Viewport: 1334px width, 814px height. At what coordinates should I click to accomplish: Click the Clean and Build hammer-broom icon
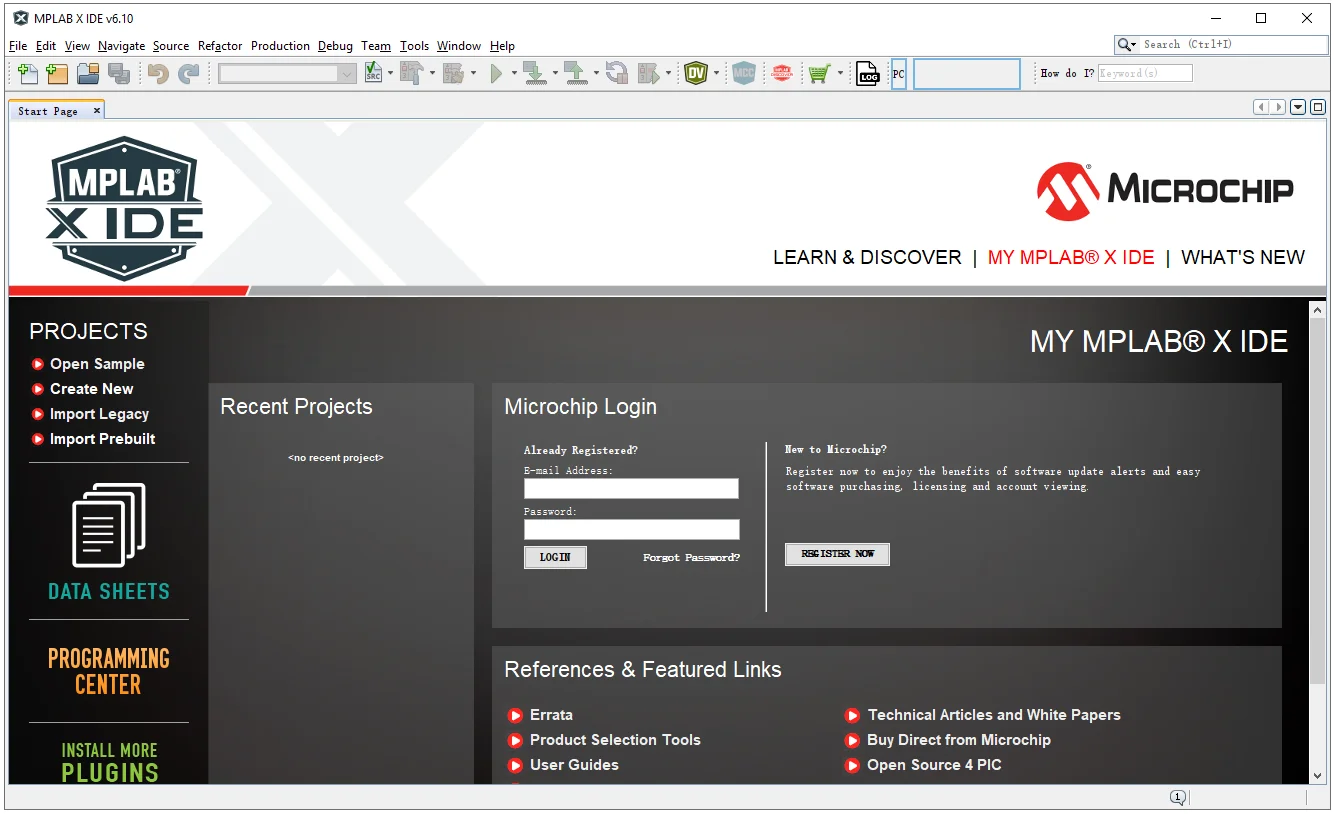click(453, 73)
